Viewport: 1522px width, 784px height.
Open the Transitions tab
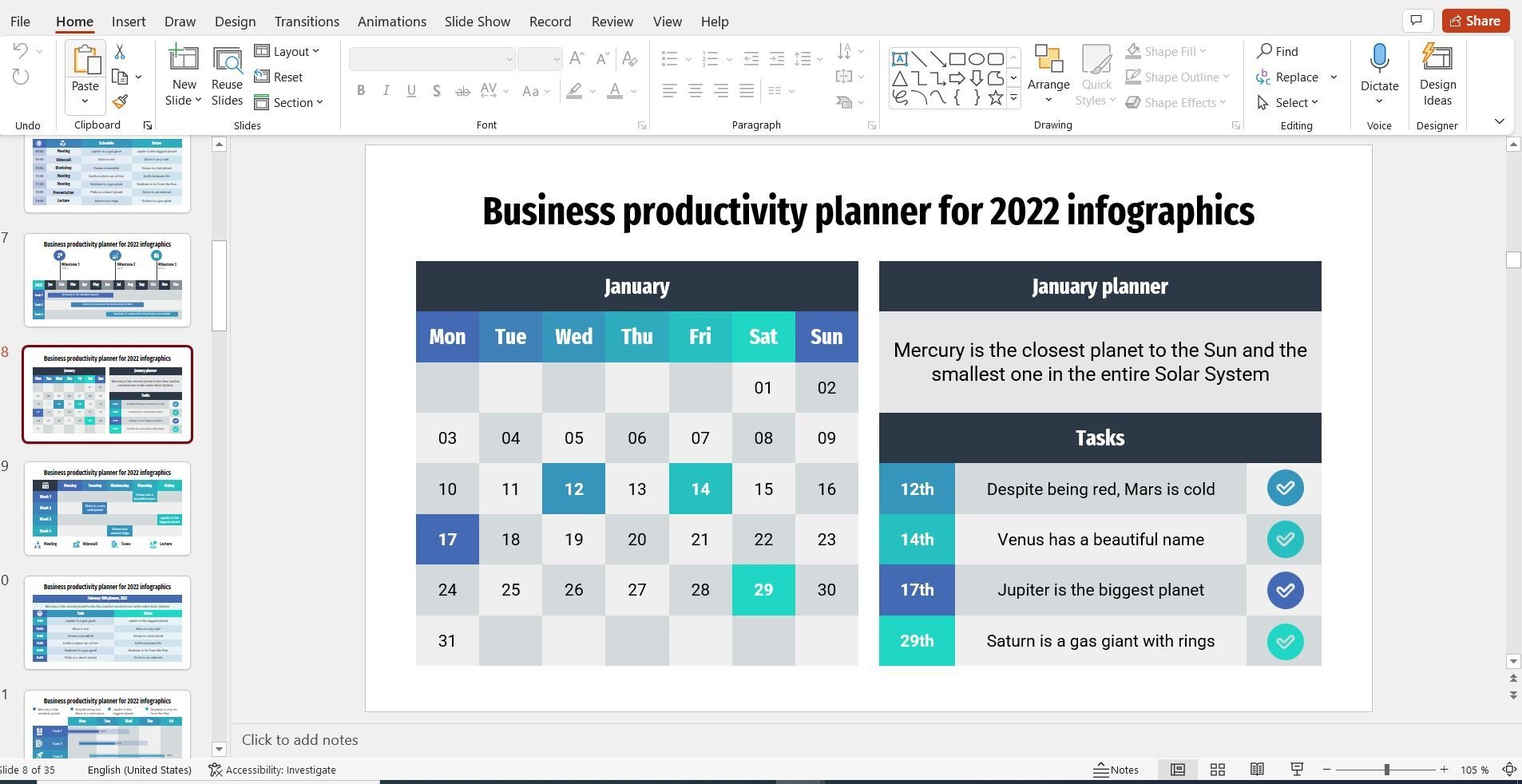tap(307, 22)
